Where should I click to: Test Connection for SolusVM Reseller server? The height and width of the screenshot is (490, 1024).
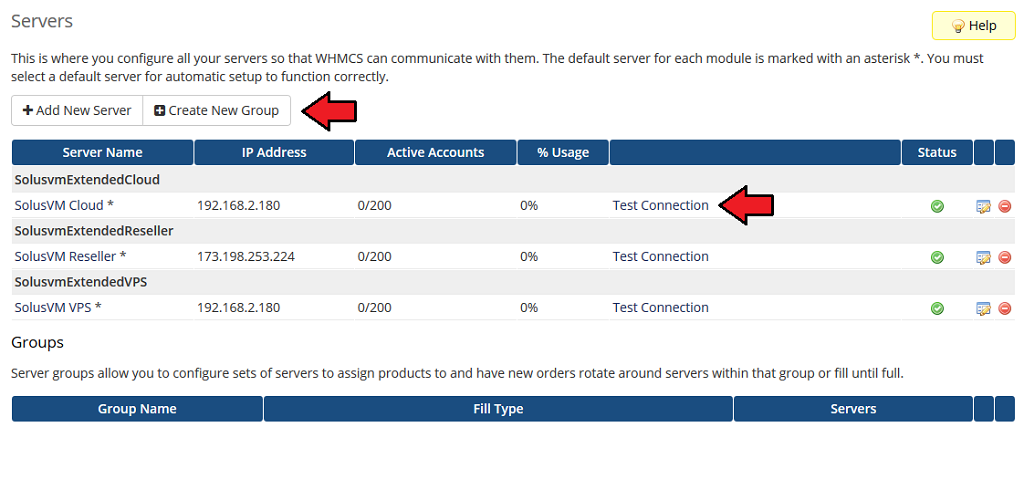660,256
